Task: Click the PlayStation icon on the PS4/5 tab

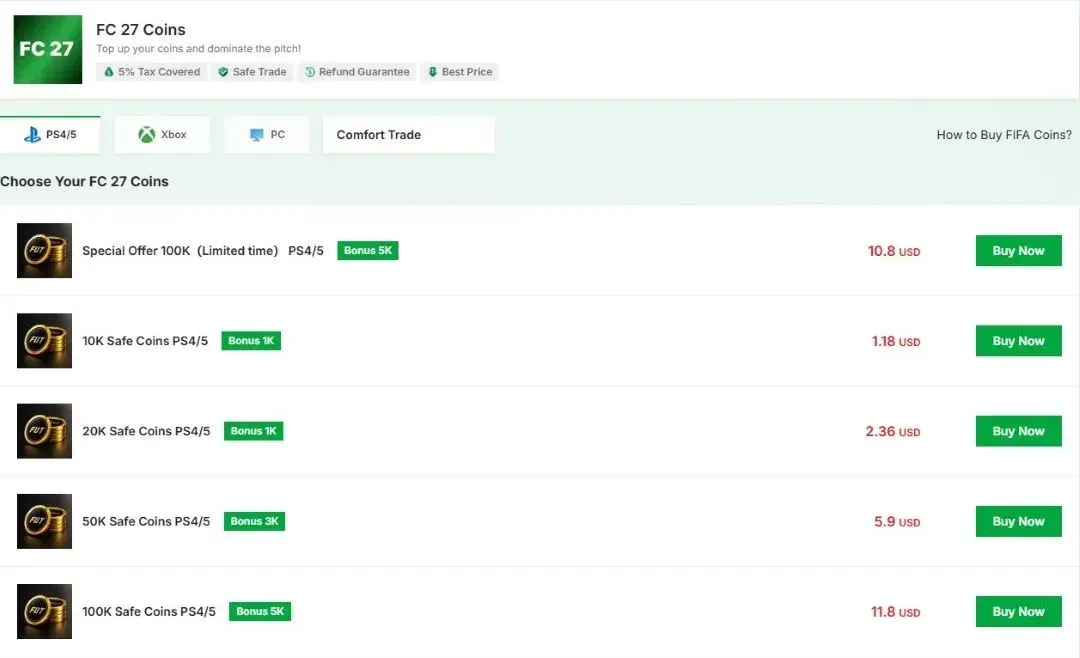Action: (32, 134)
